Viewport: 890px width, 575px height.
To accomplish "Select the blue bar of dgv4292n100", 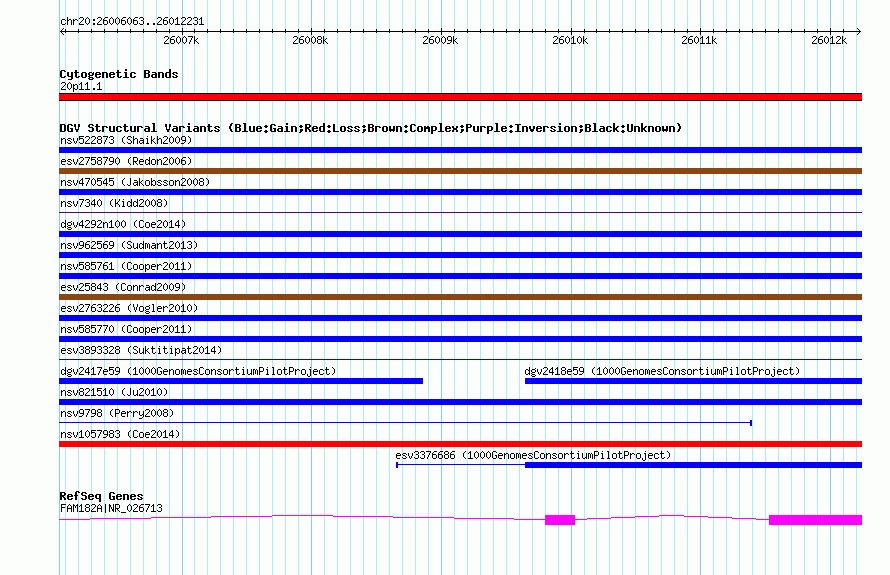I will 460,234.
